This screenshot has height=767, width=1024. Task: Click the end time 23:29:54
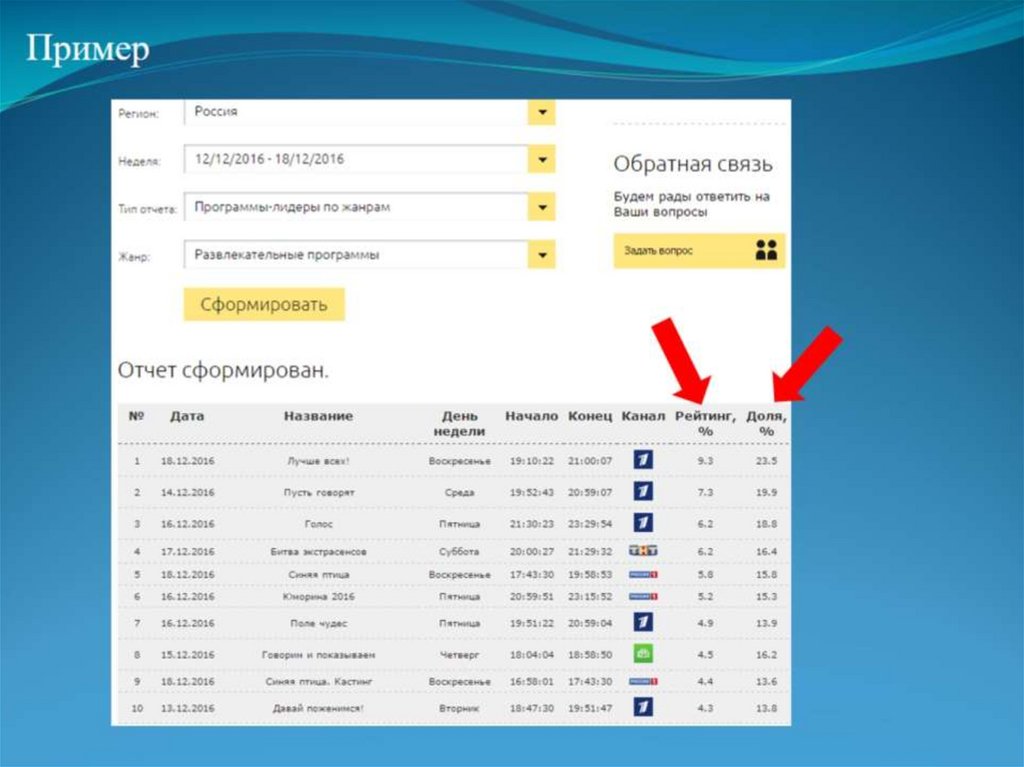[x=590, y=523]
